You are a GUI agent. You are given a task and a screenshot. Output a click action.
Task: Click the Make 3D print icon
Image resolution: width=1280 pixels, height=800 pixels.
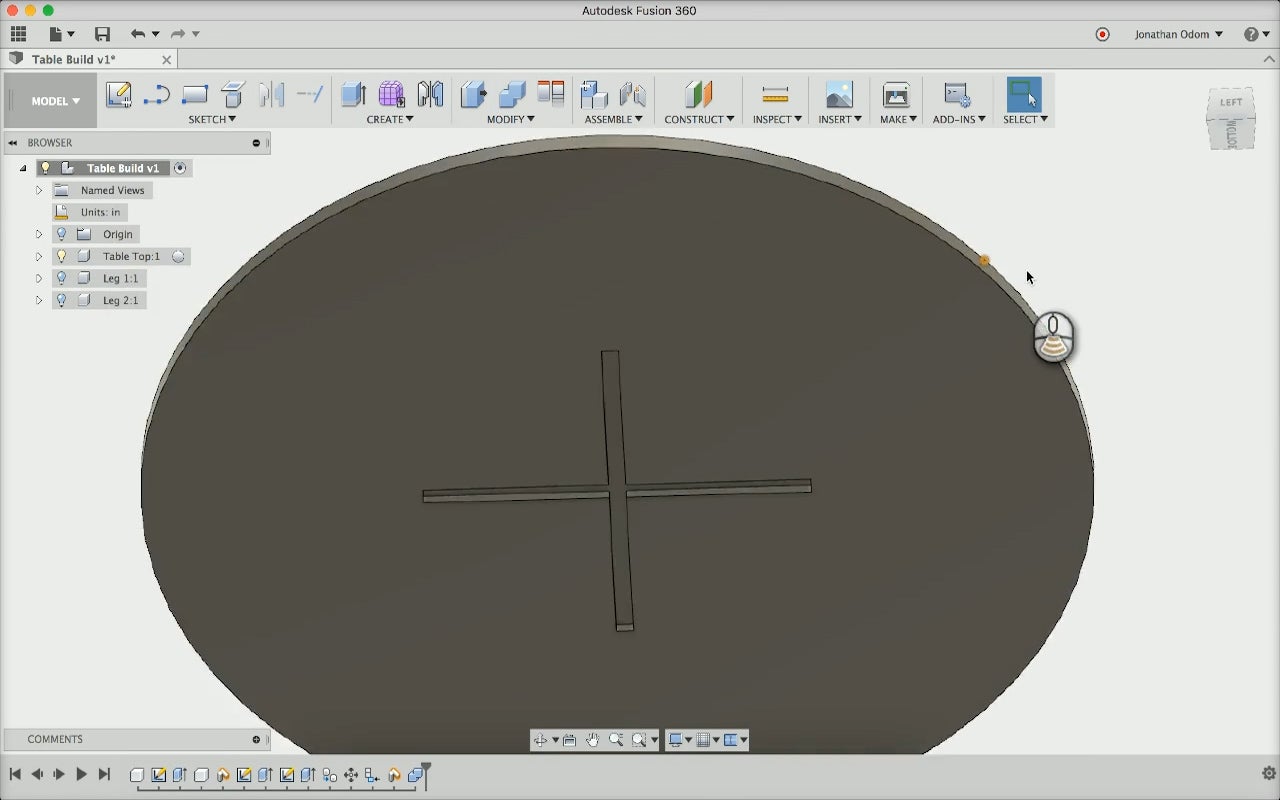point(896,95)
